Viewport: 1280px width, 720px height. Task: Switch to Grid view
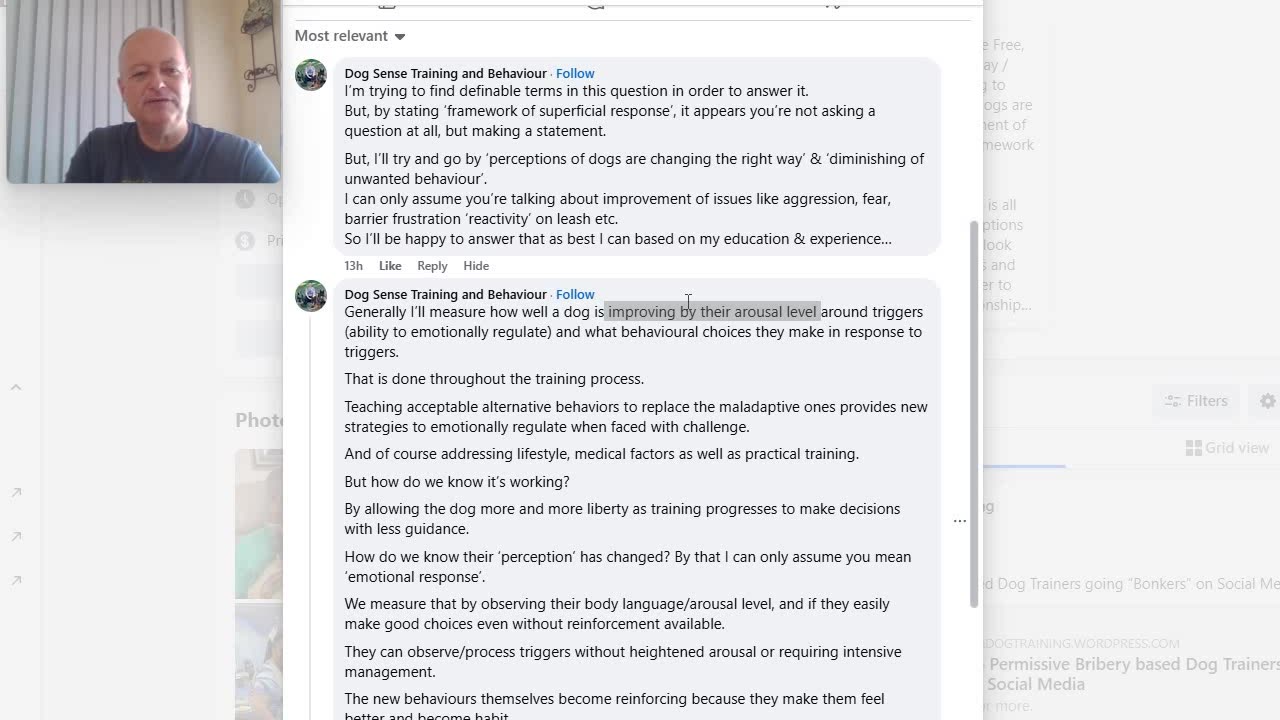(x=1227, y=448)
